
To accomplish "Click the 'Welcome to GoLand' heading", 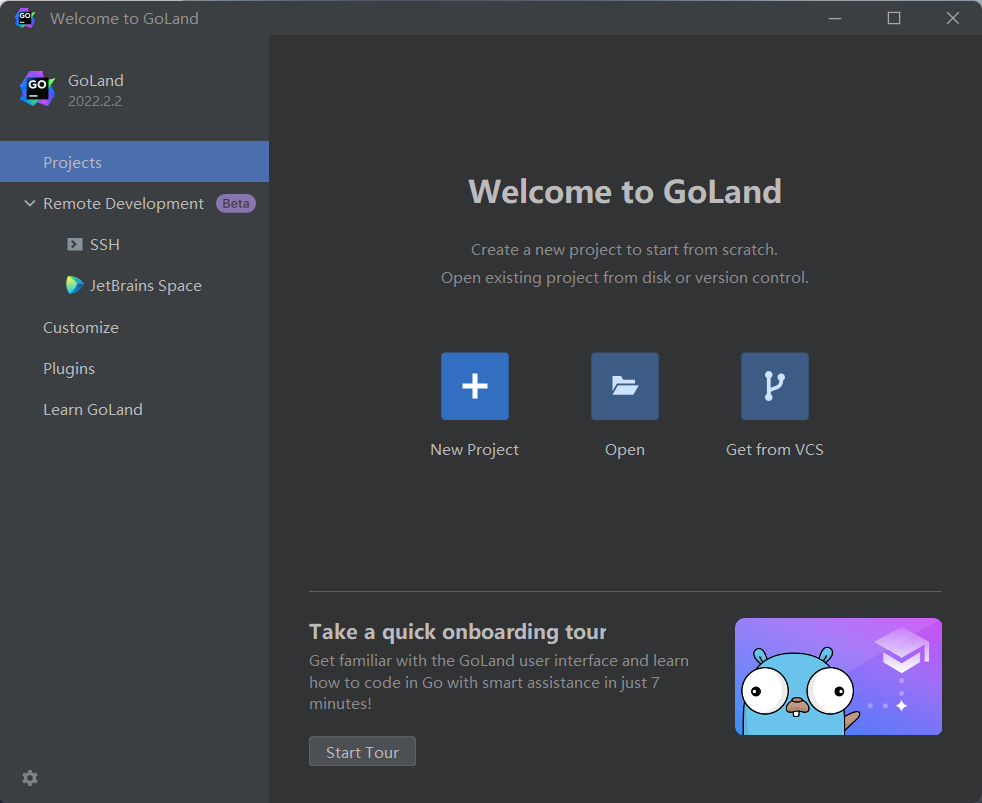I will 624,192.
